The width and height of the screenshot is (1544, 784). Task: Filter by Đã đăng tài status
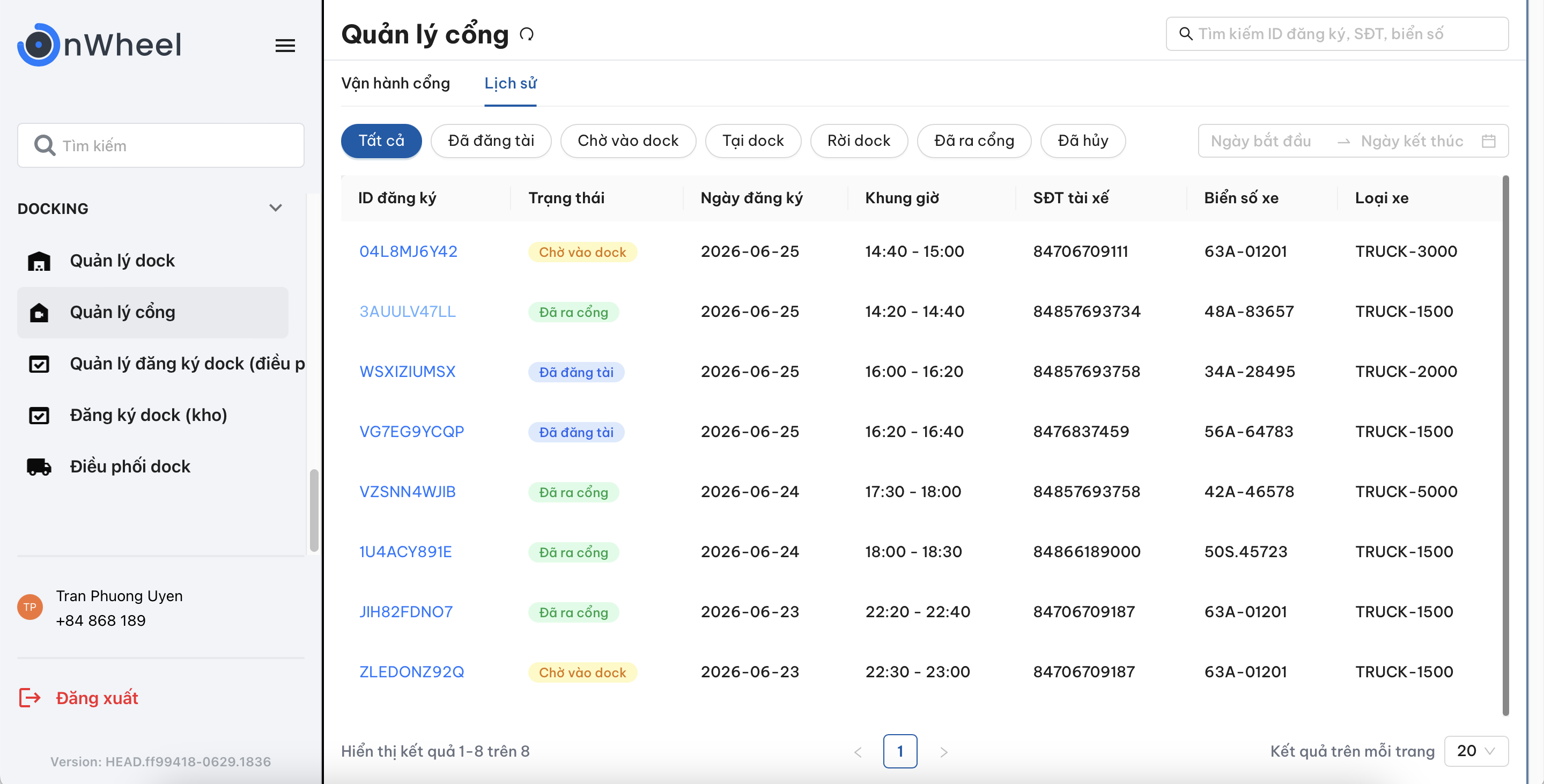(x=491, y=141)
